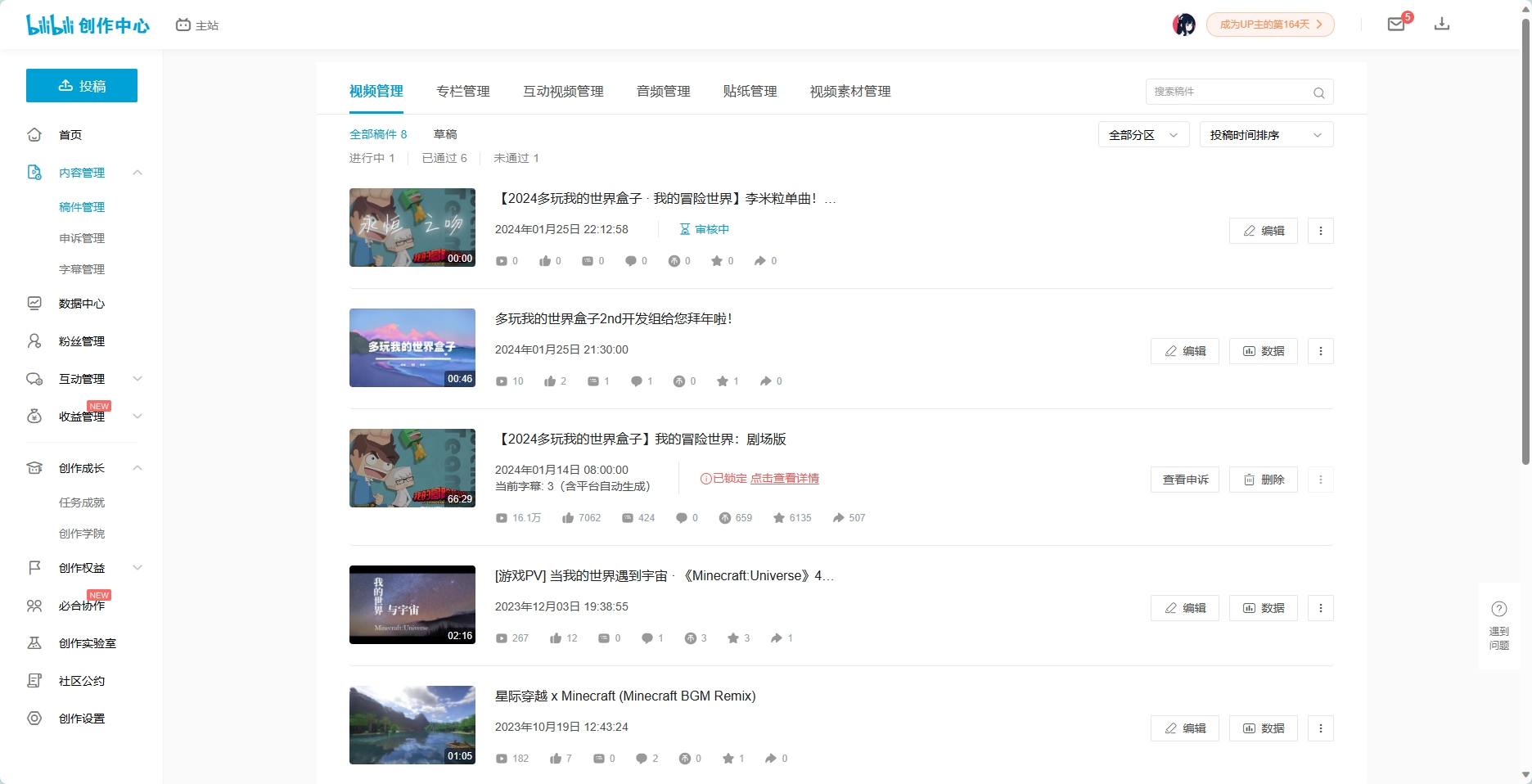Switch to the 互动视频管理 tab

coord(563,92)
